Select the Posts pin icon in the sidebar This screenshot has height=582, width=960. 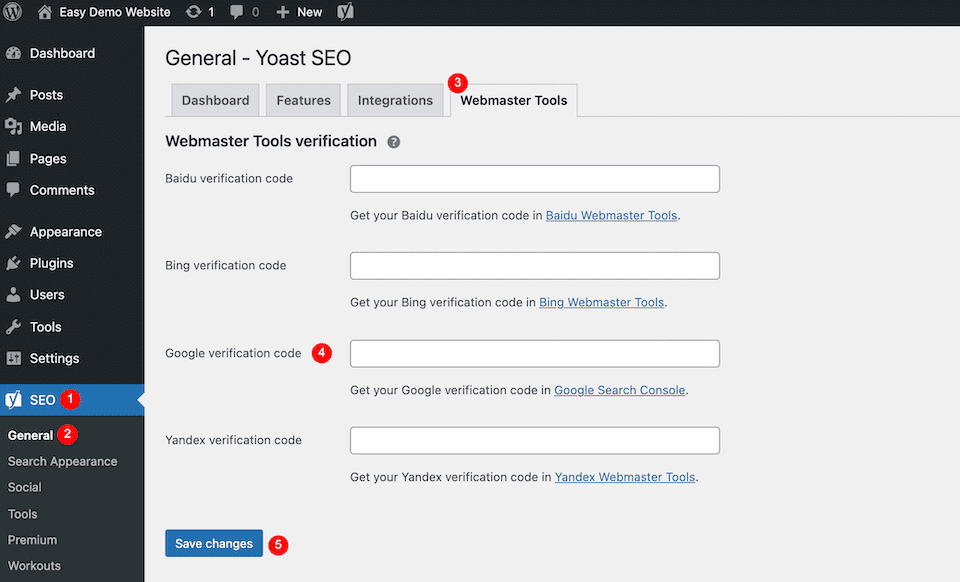(14, 94)
